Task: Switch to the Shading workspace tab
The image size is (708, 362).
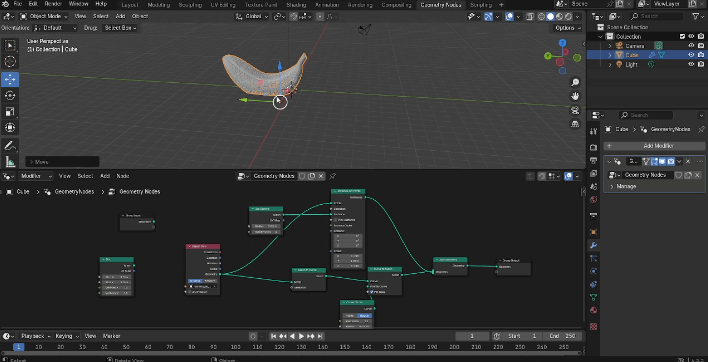Action: (296, 5)
